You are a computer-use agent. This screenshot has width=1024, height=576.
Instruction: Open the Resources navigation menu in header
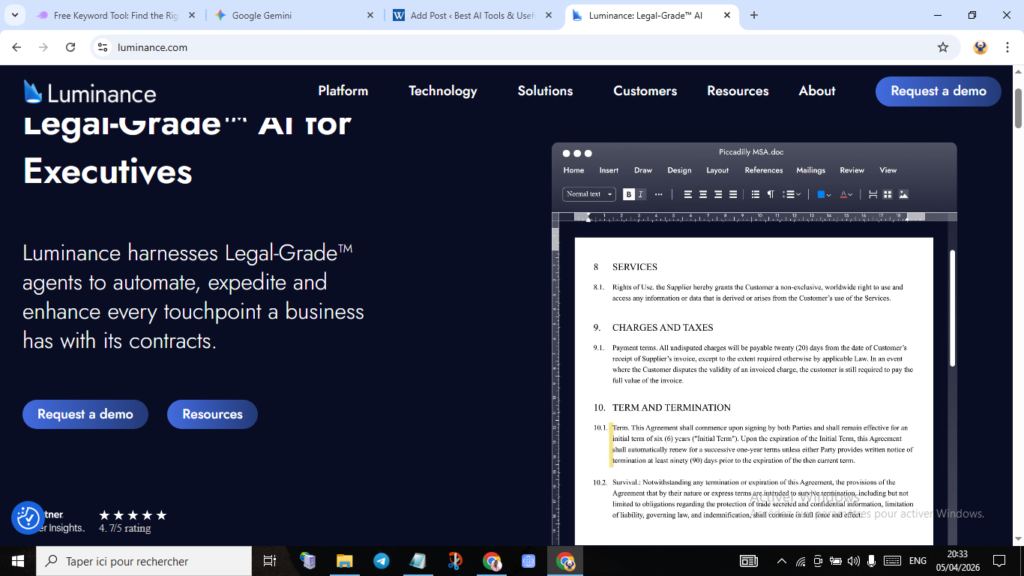point(737,91)
